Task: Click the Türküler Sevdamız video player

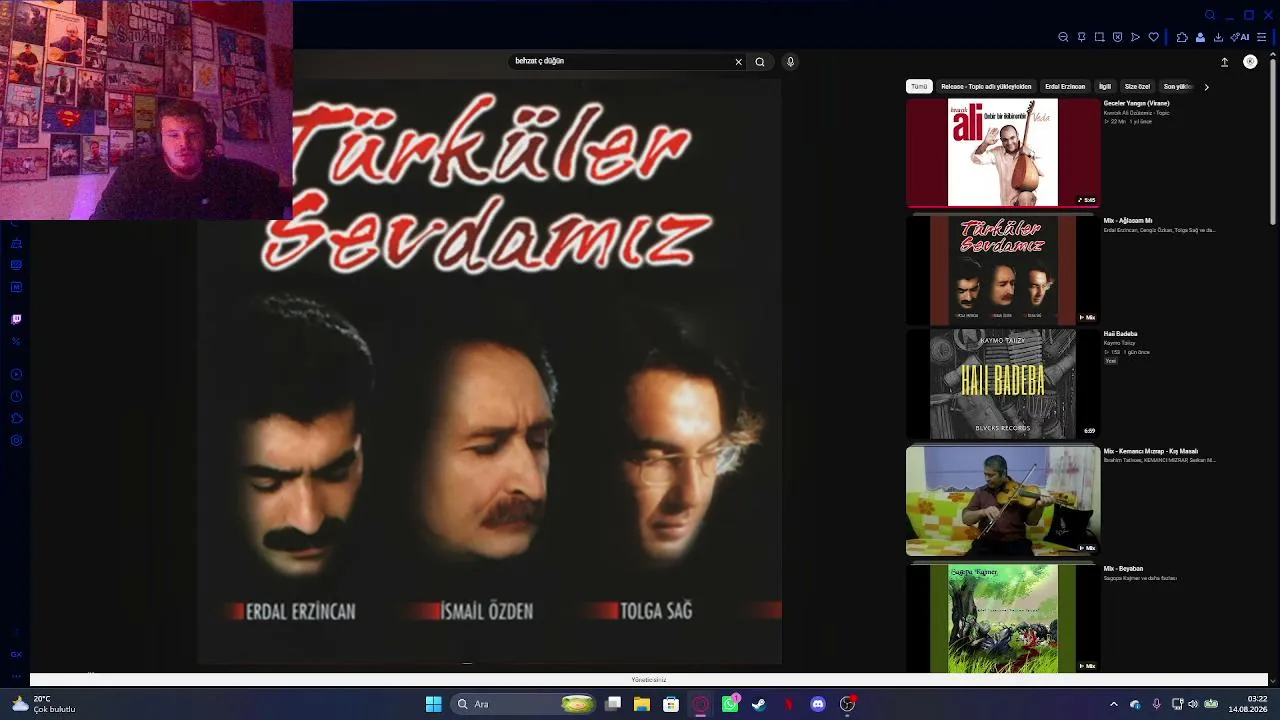Action: (x=489, y=371)
